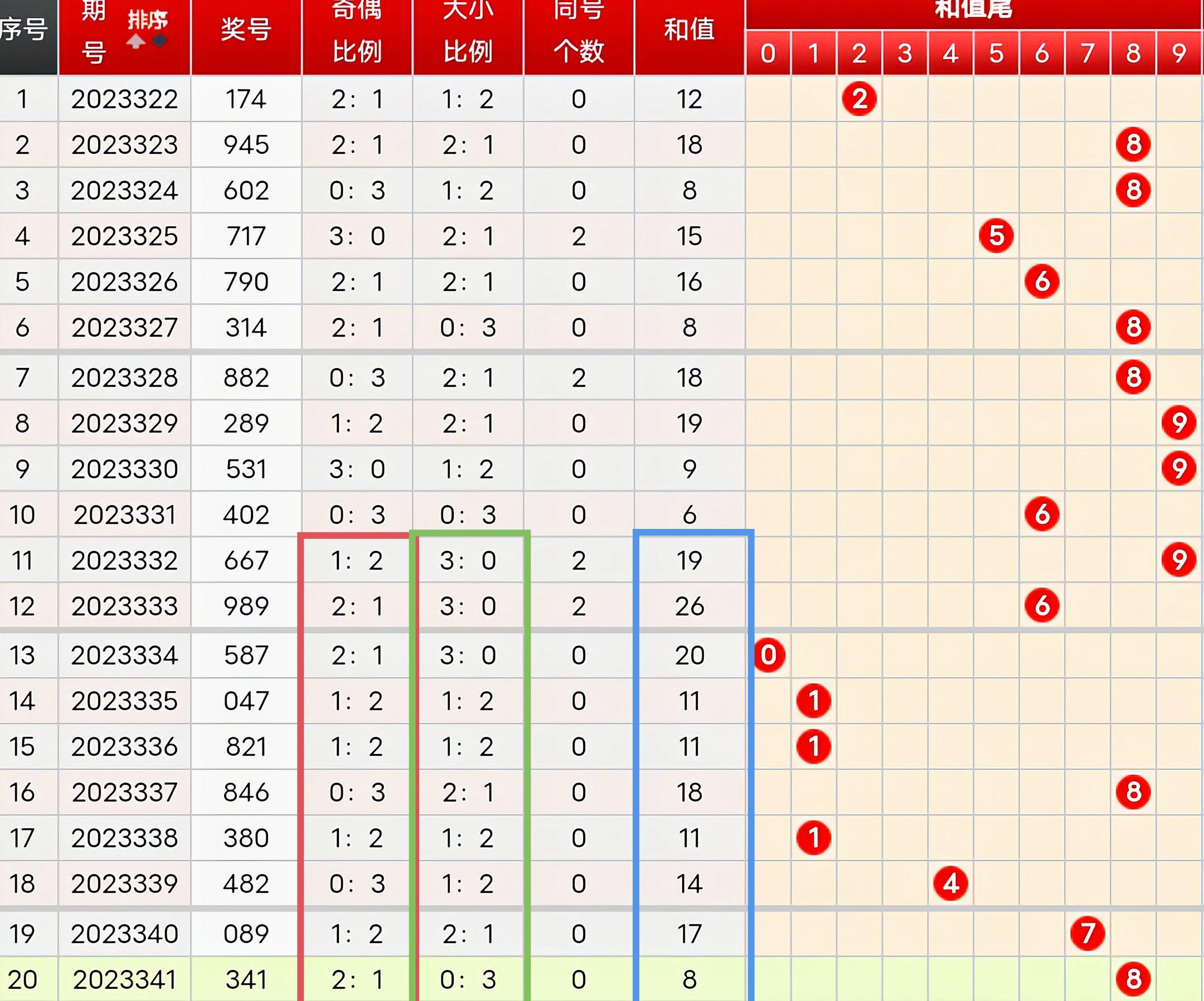The image size is (1204, 1001).
Task: Select the 奖号 column header
Action: [246, 30]
